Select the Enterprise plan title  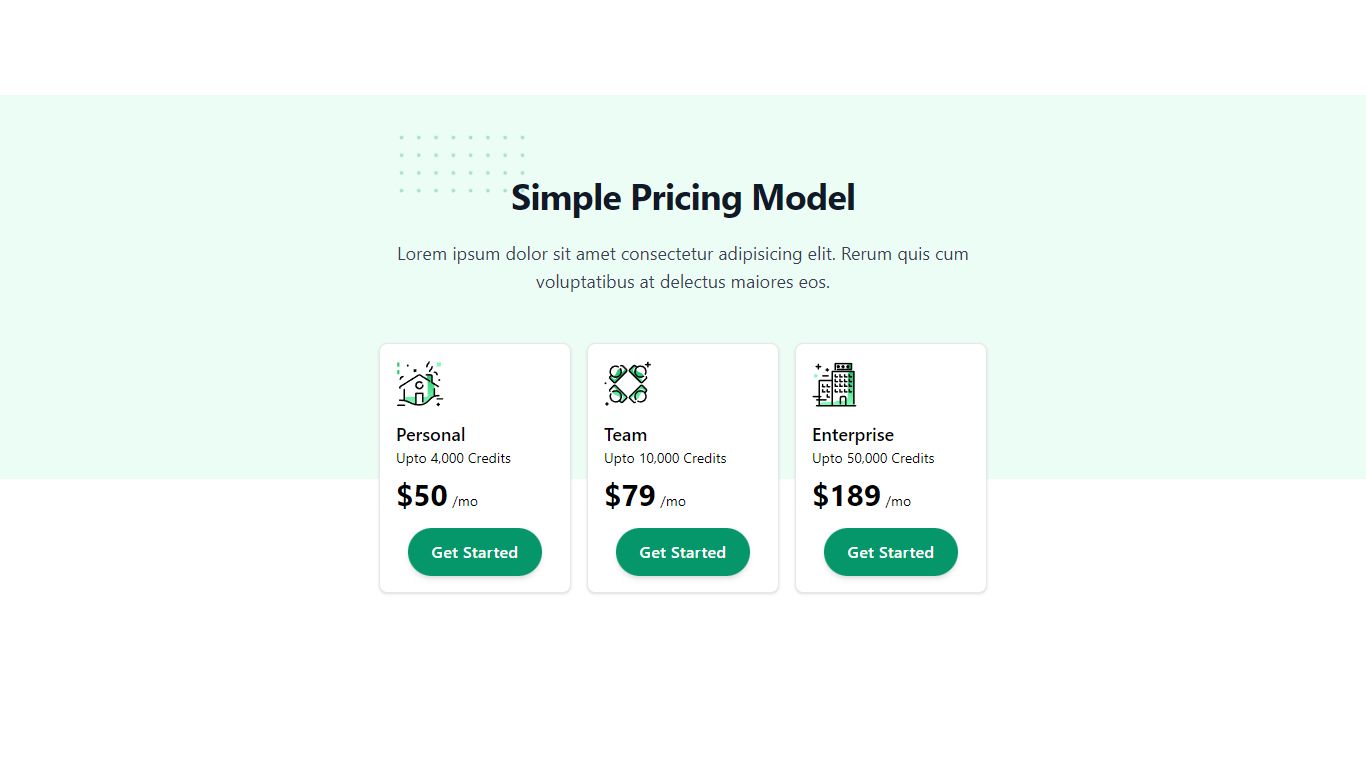pyautogui.click(x=852, y=435)
